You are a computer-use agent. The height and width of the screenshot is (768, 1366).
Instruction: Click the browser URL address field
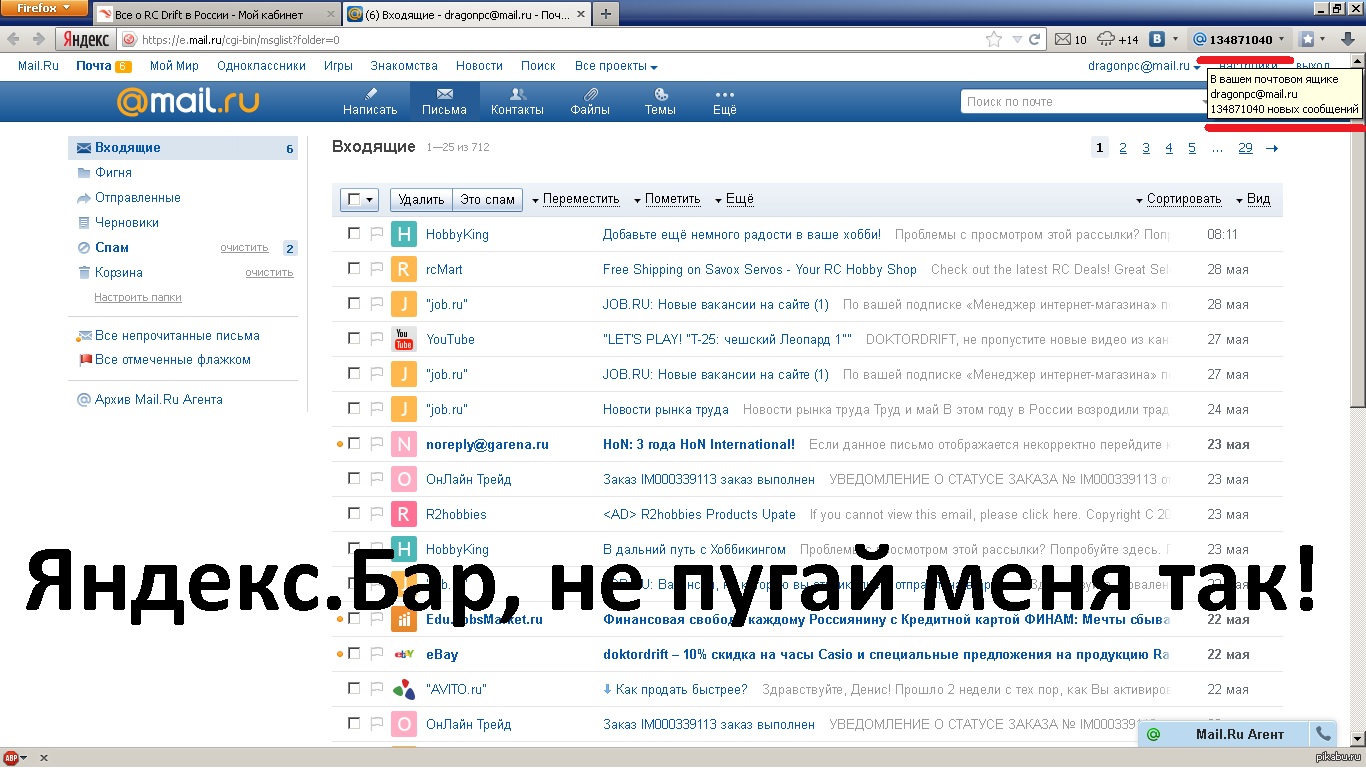point(560,39)
